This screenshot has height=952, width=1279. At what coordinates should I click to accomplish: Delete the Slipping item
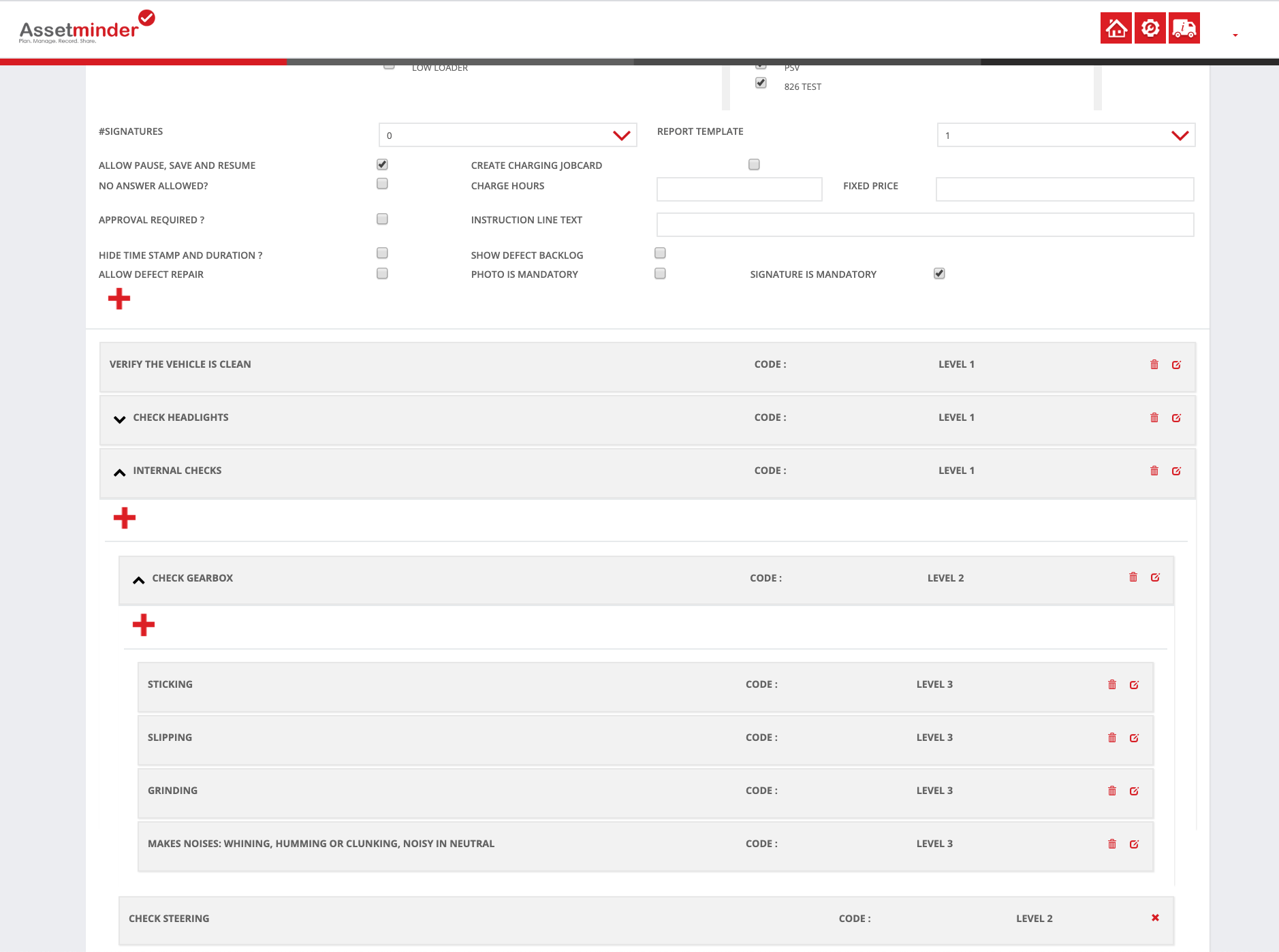tap(1112, 737)
